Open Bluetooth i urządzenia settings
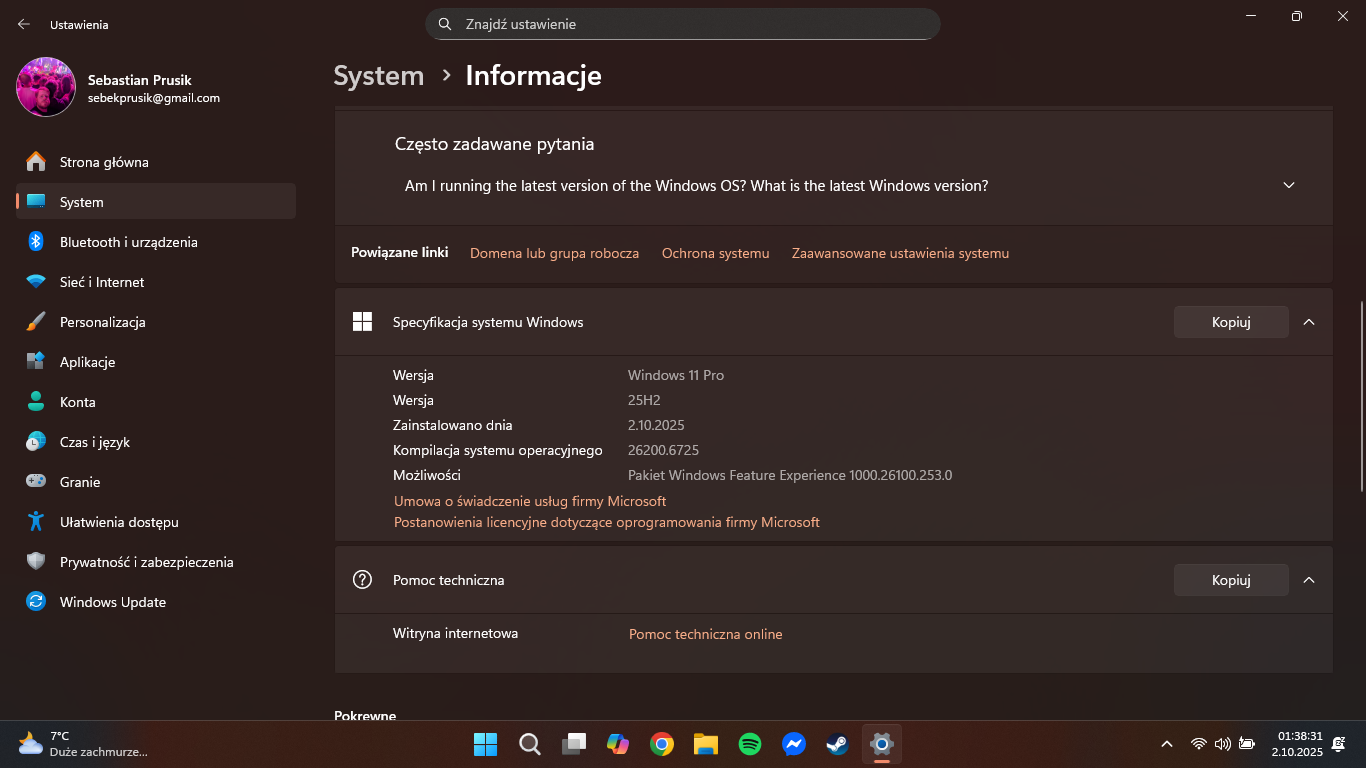Screen dimensions: 1366x768 pyautogui.click(x=128, y=242)
